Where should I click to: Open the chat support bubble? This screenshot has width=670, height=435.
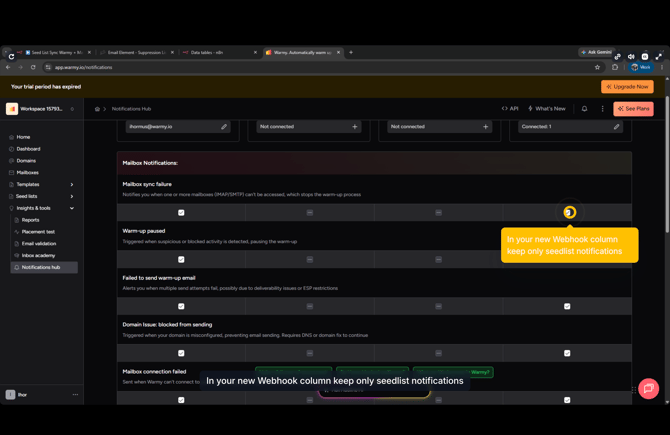648,388
